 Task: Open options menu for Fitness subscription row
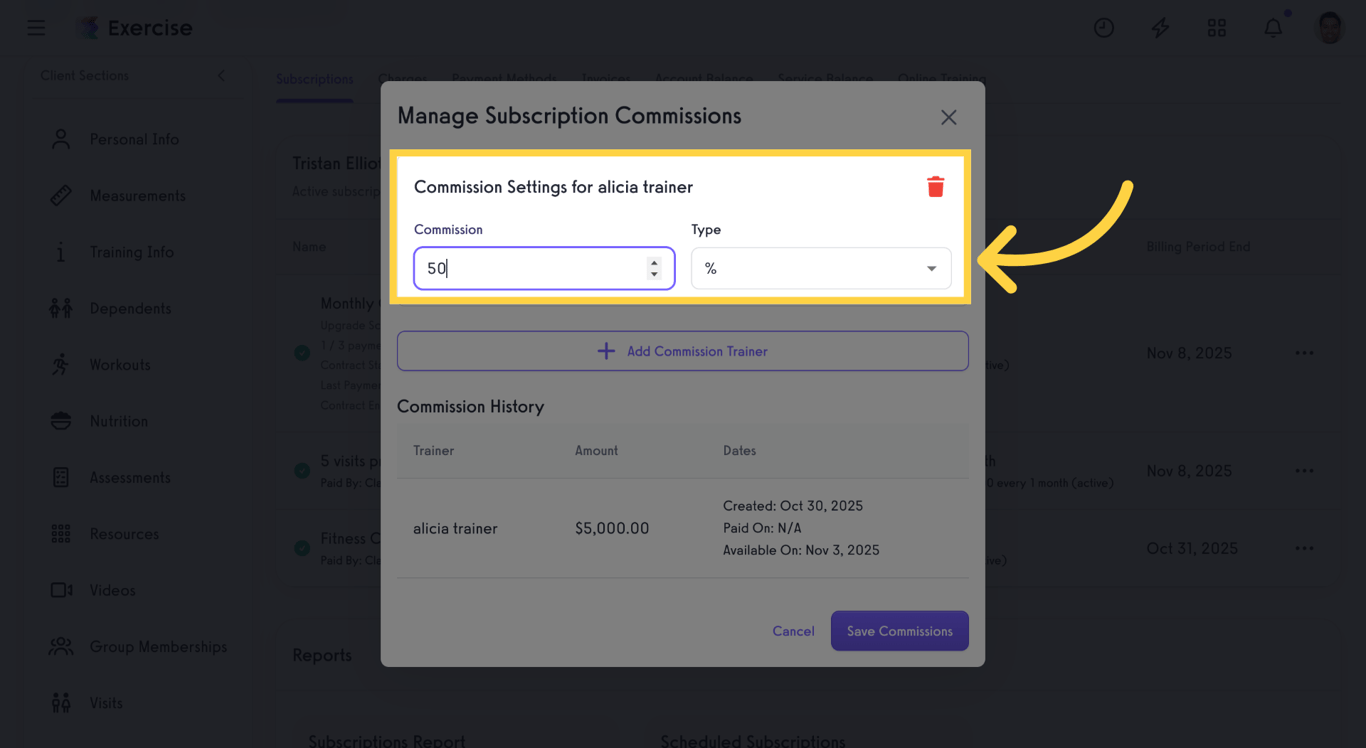[1304, 548]
